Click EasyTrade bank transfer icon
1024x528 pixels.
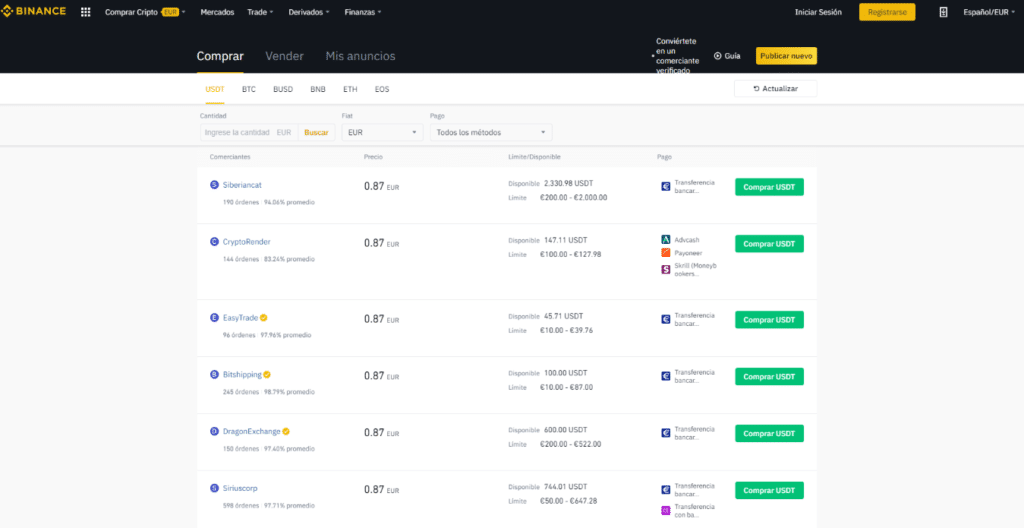(x=665, y=319)
